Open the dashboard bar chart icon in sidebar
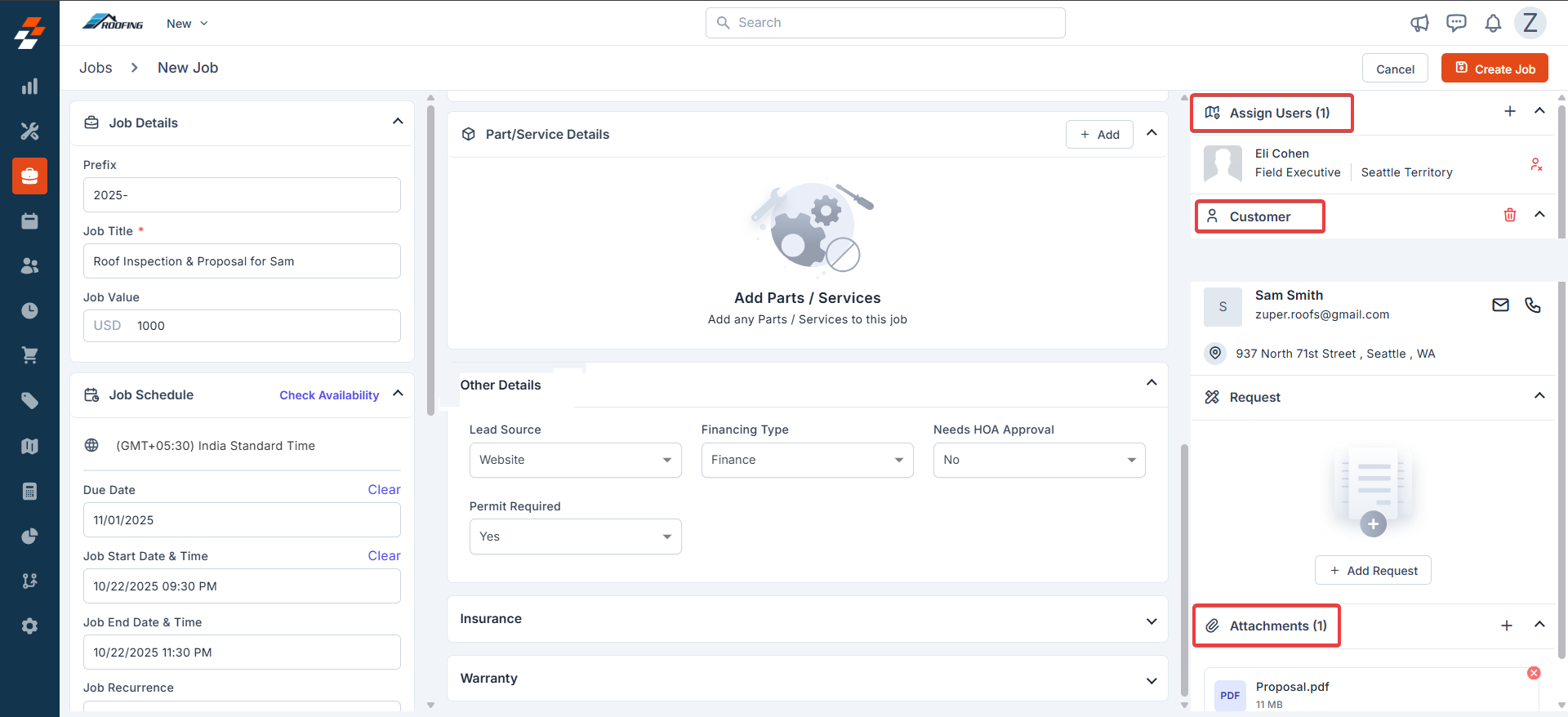 29,87
